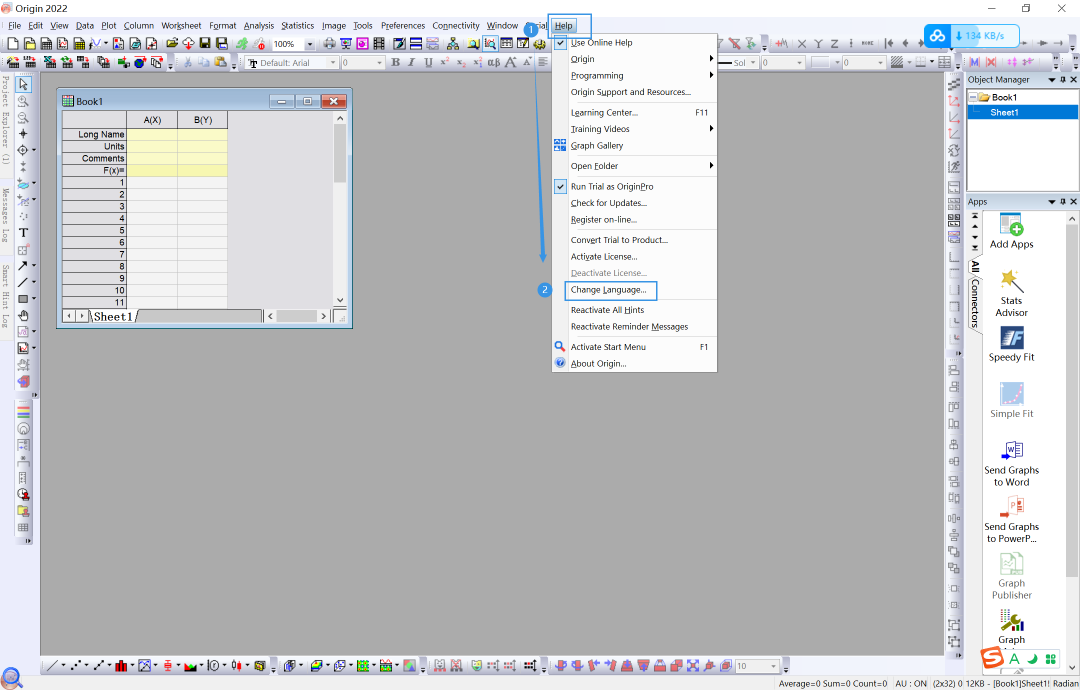1080x690 pixels.
Task: Click the Italic formatting button
Action: (411, 62)
